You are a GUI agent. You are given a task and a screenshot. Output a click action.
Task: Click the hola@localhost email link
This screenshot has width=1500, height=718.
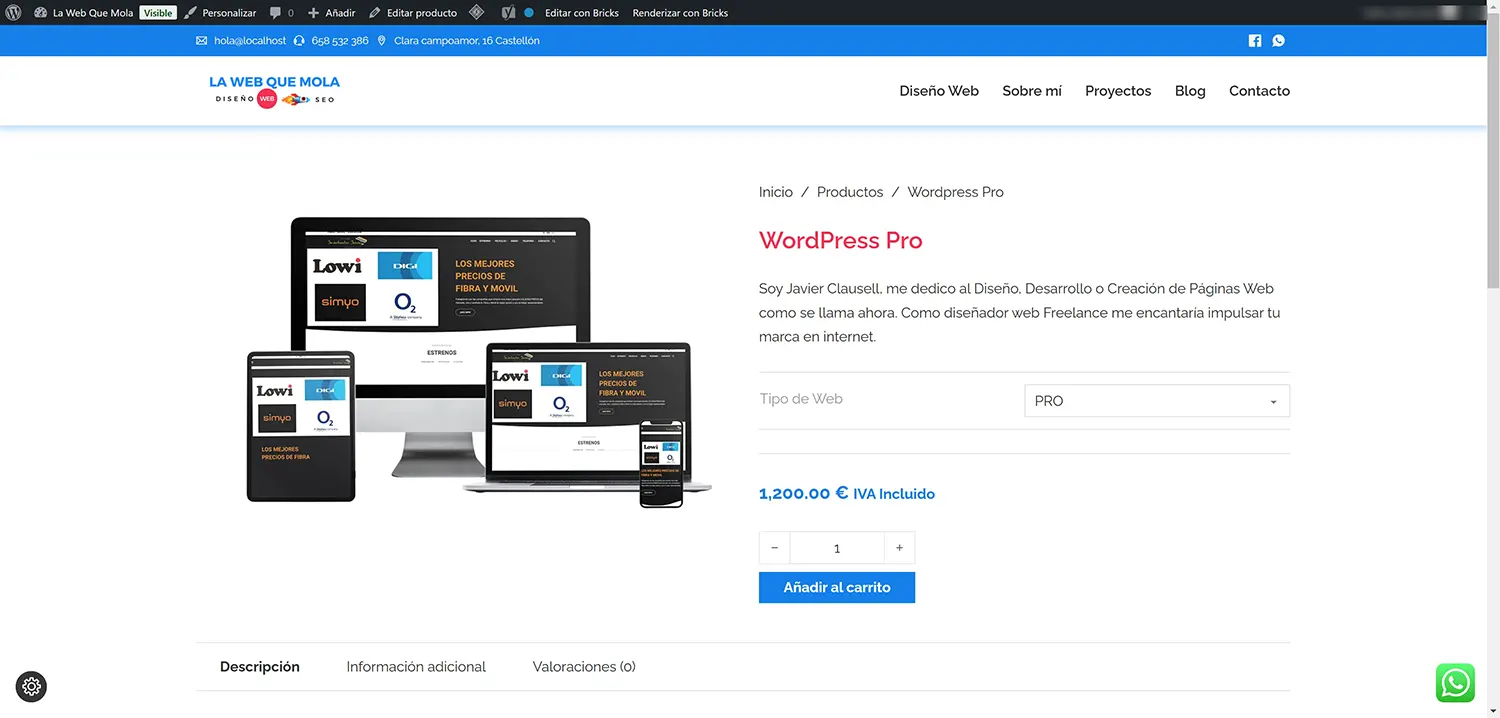(250, 41)
